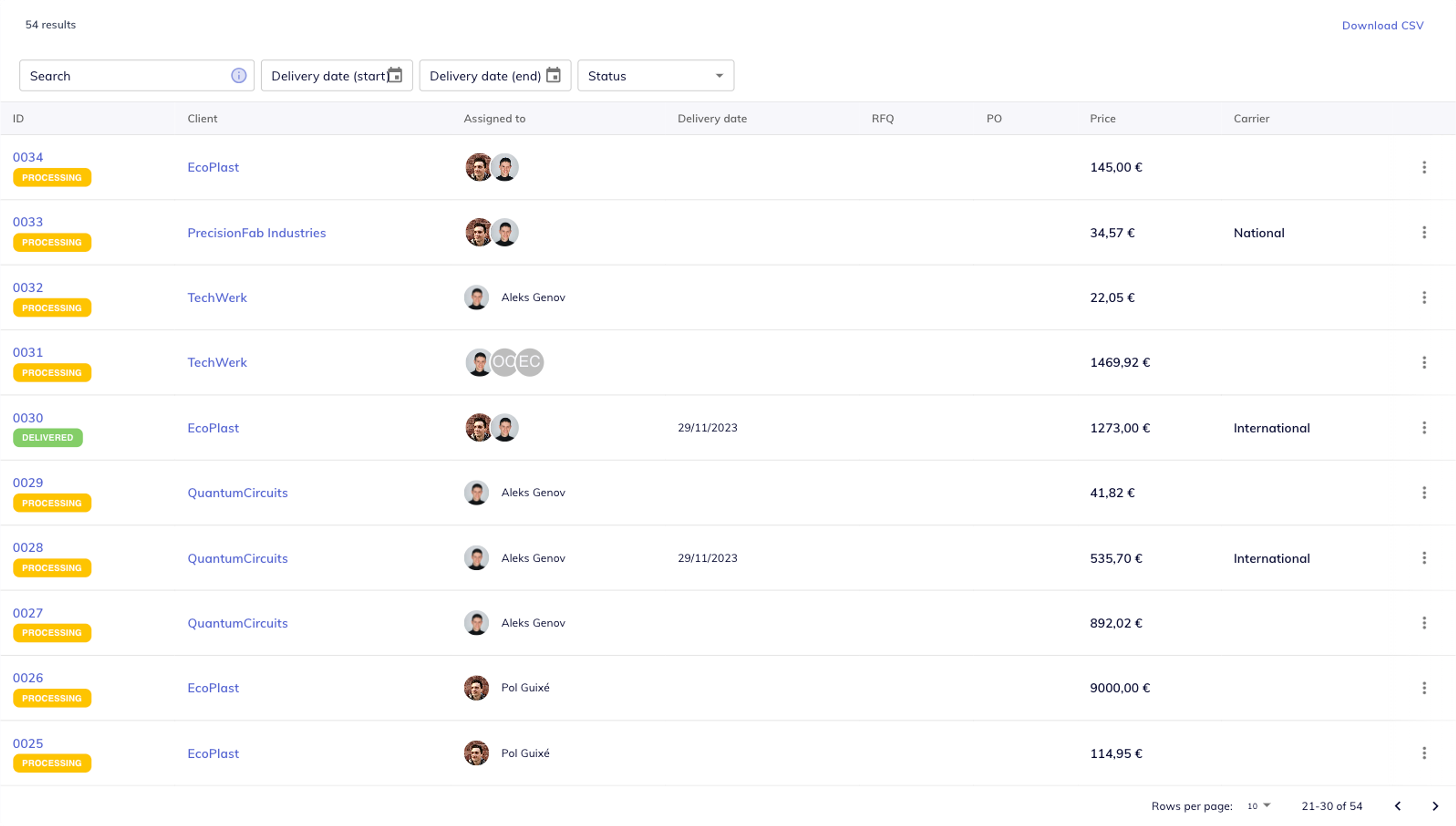The width and height of the screenshot is (1456, 826).
Task: Open the delivery date start calendar icon
Action: [x=395, y=75]
